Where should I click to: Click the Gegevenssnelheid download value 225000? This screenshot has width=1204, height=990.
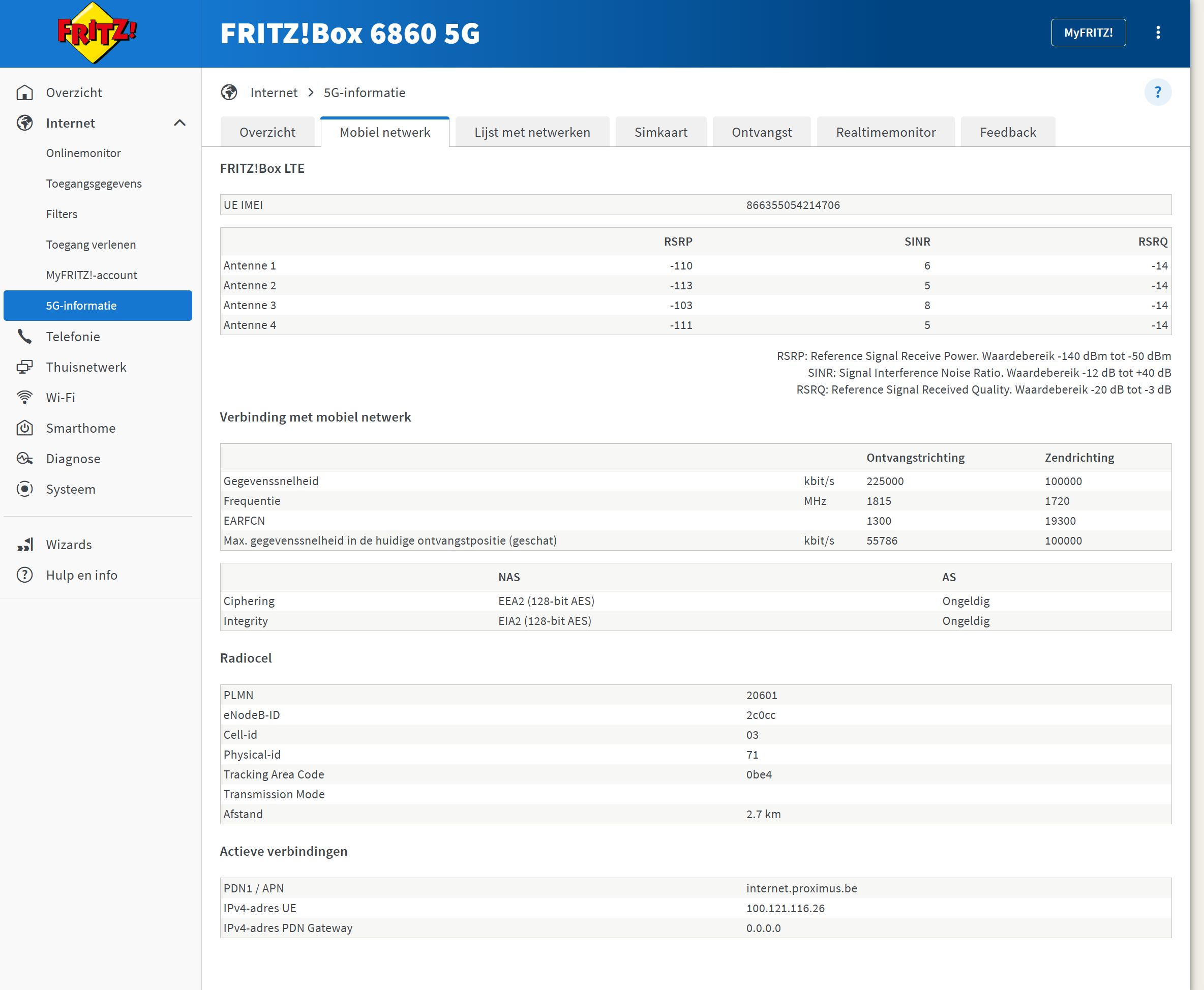[885, 482]
